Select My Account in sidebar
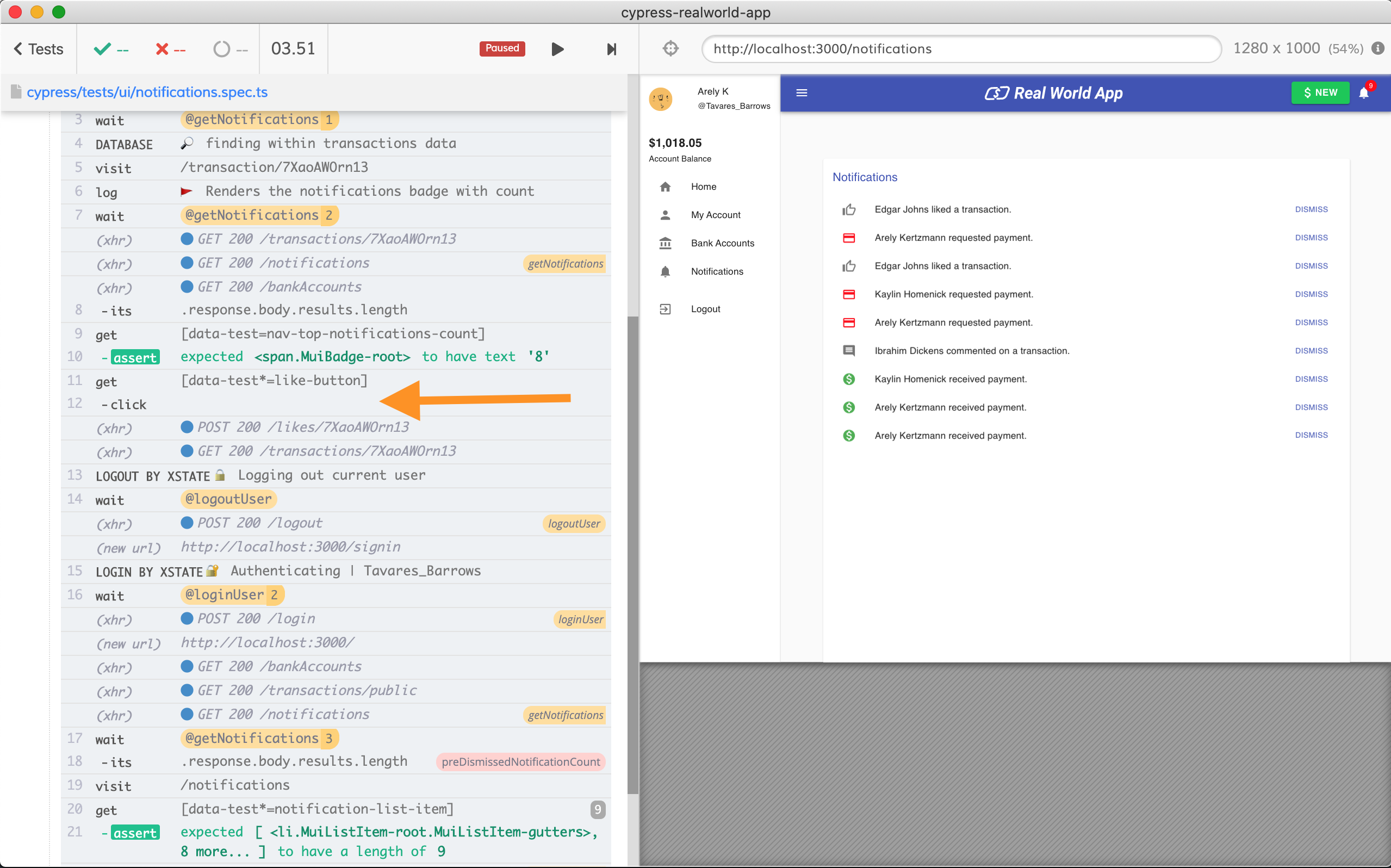The width and height of the screenshot is (1391, 868). [715, 215]
